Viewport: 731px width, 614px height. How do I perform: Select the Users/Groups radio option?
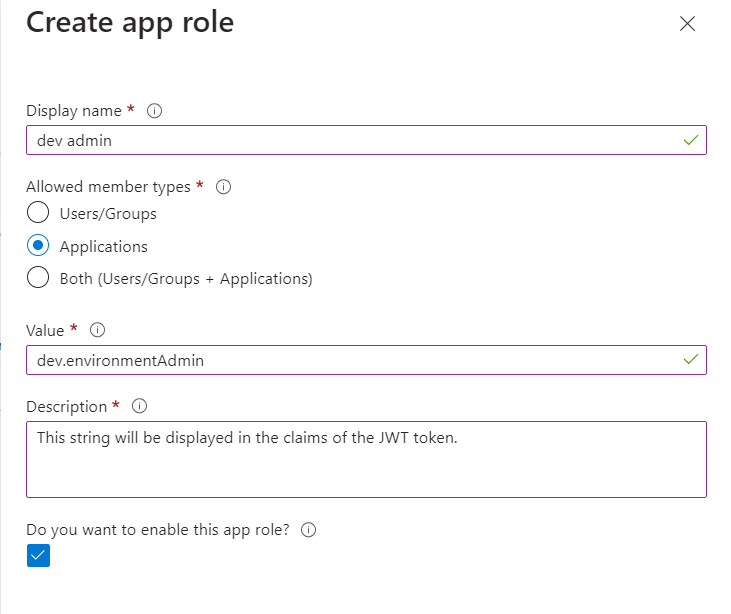(x=38, y=213)
